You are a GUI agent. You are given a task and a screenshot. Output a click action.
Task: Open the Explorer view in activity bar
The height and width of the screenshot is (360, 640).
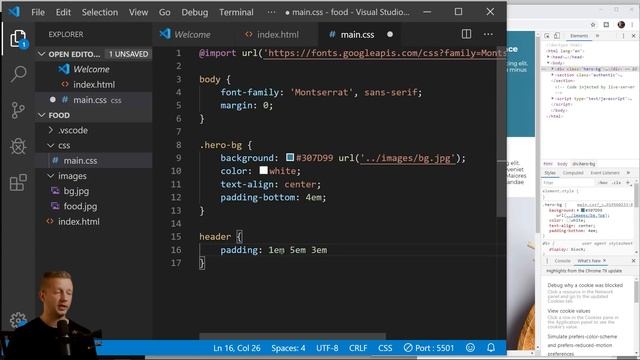click(18, 39)
